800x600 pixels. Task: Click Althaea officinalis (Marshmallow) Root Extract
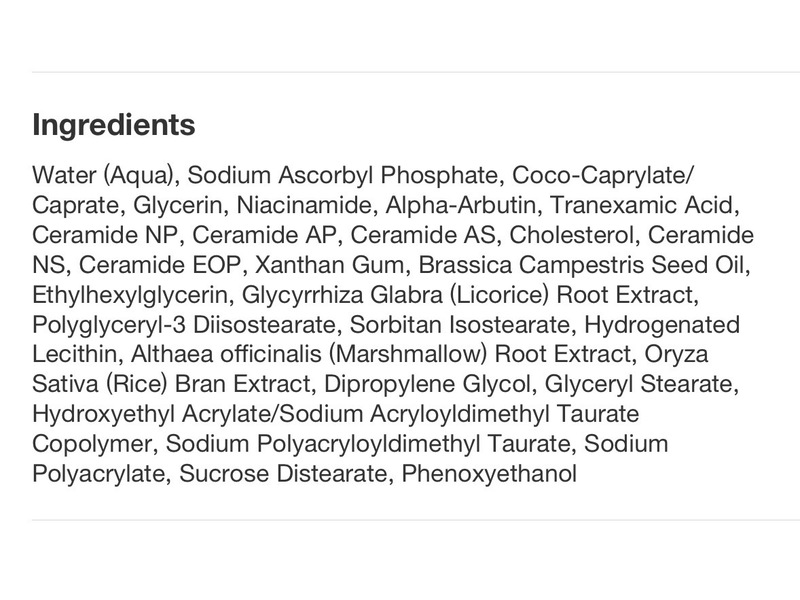pos(380,355)
